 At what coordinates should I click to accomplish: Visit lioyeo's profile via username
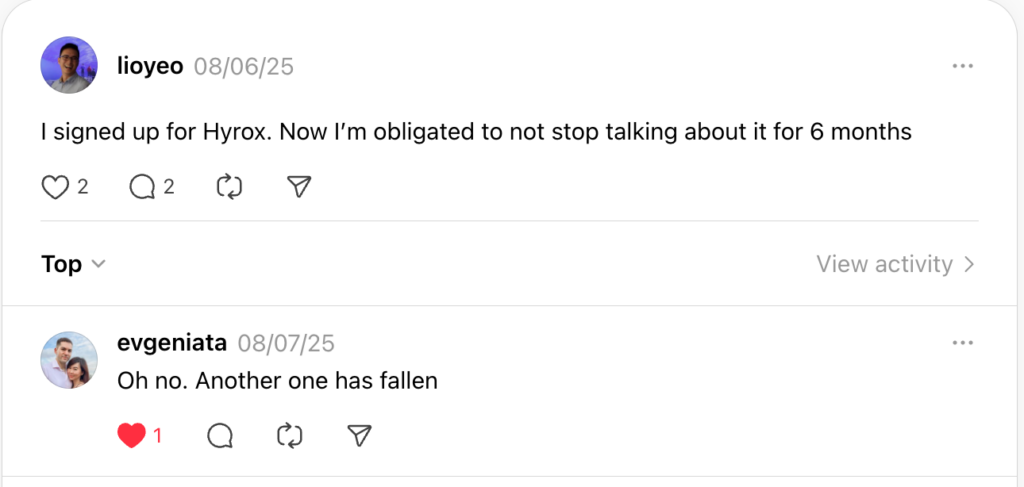click(150, 66)
